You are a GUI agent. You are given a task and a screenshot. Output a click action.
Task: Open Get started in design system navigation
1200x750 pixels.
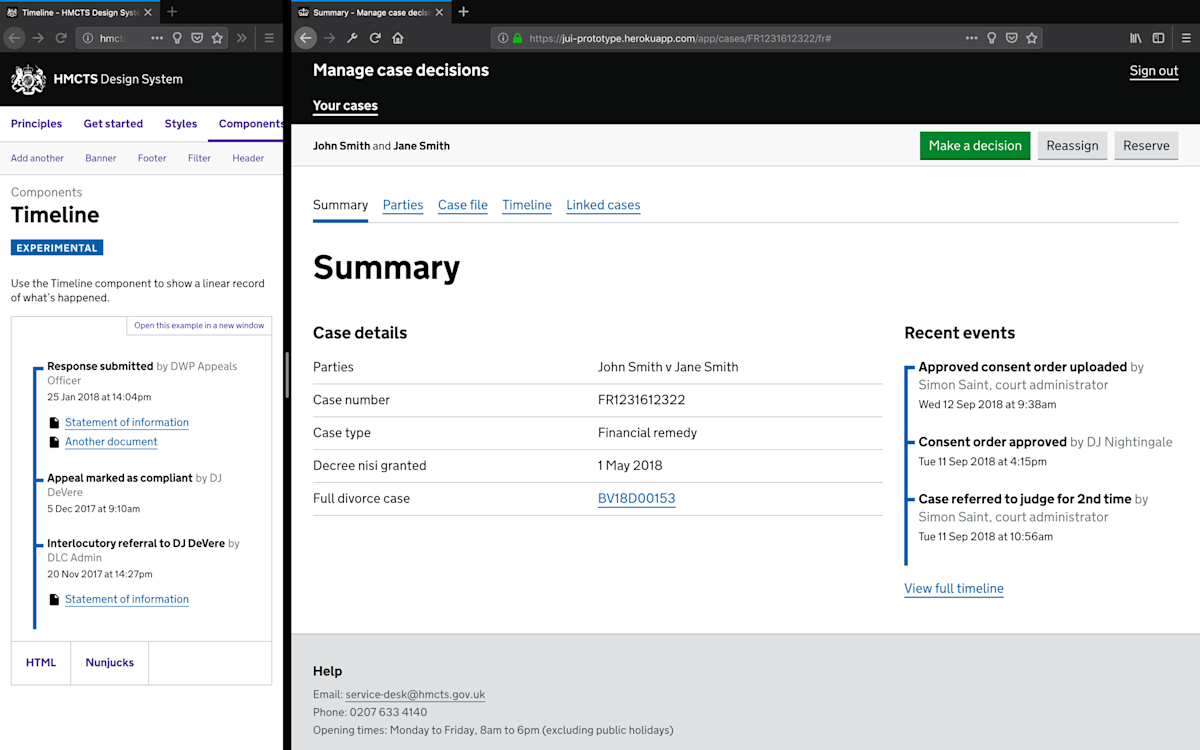pyautogui.click(x=113, y=124)
